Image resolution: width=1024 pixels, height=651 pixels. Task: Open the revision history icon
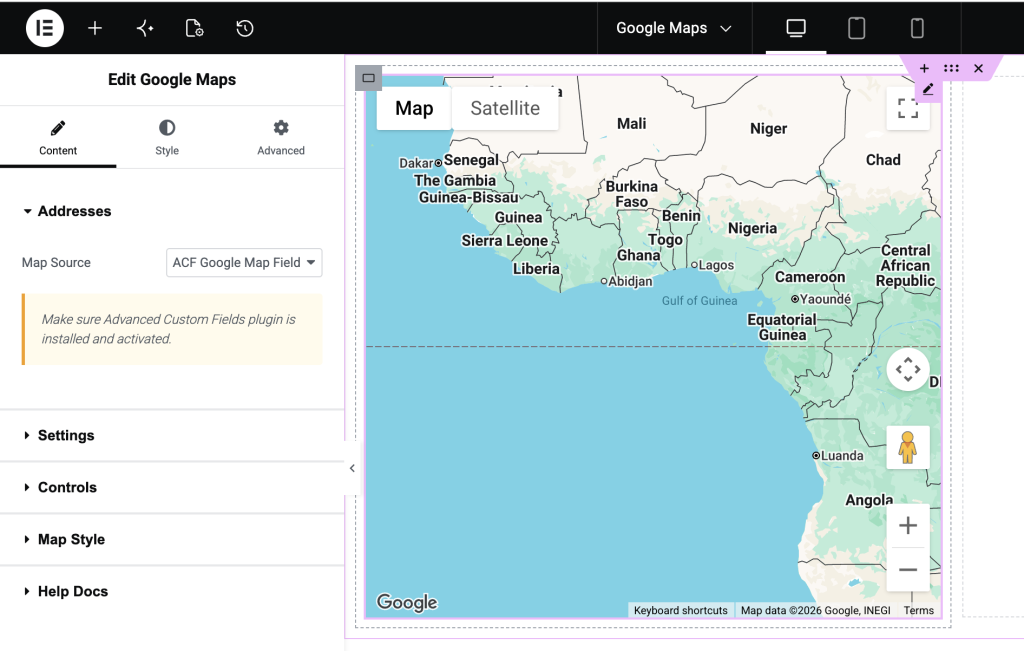pyautogui.click(x=245, y=28)
